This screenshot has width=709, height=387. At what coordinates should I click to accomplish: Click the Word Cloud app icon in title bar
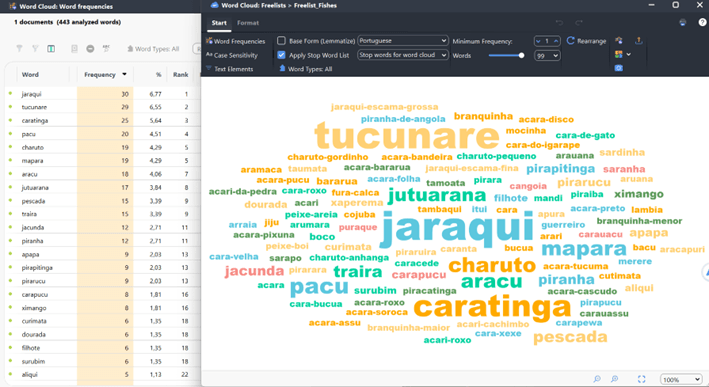tap(215, 5)
